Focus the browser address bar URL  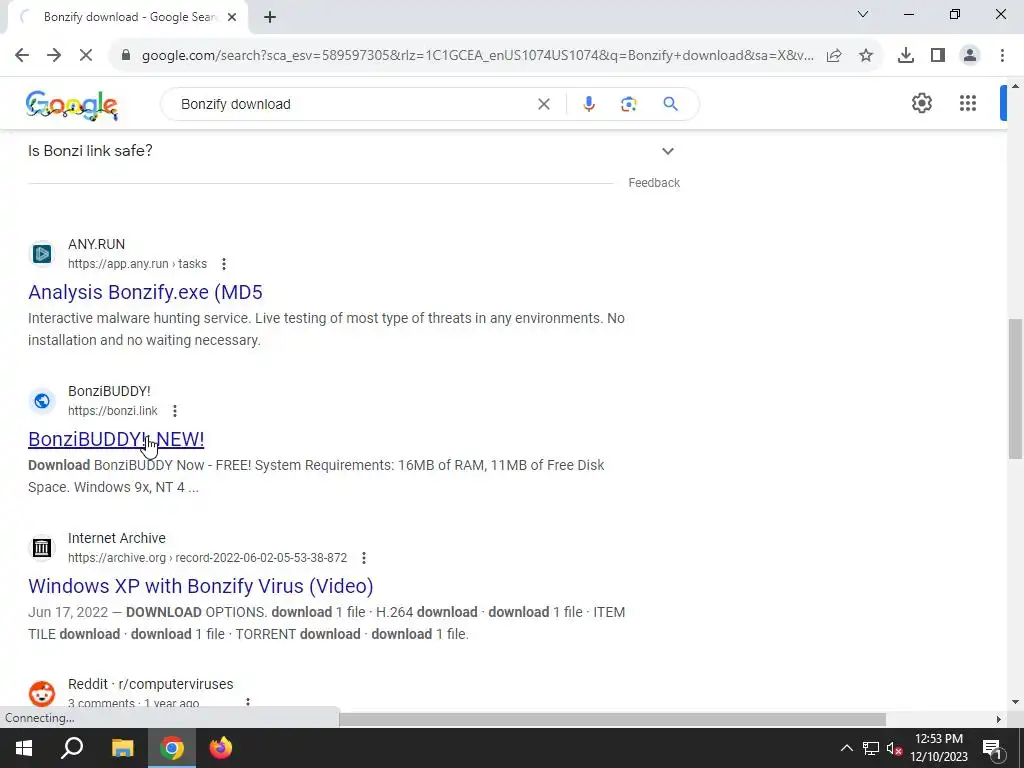pos(477,56)
